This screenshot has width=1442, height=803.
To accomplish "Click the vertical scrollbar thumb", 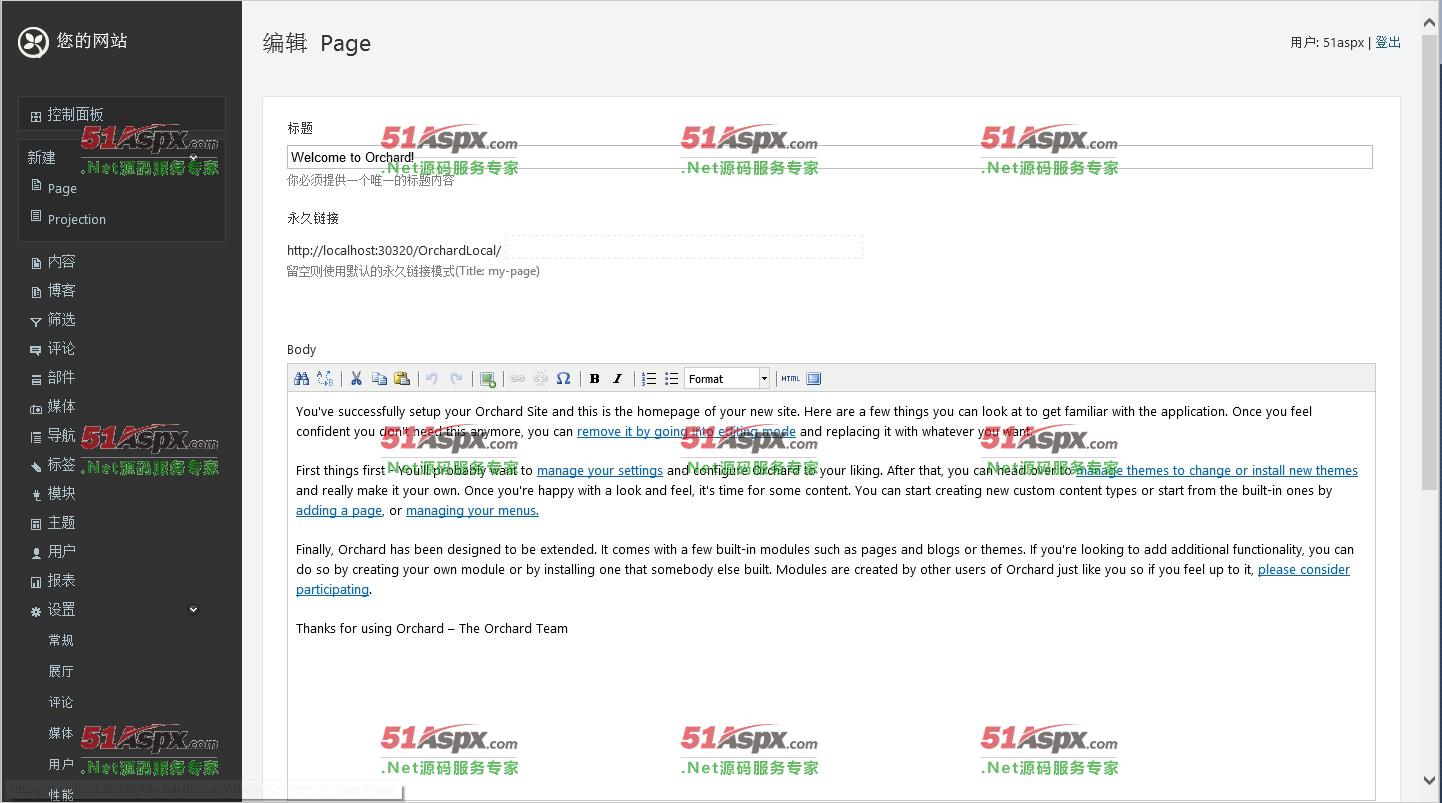I will click(x=1430, y=260).
